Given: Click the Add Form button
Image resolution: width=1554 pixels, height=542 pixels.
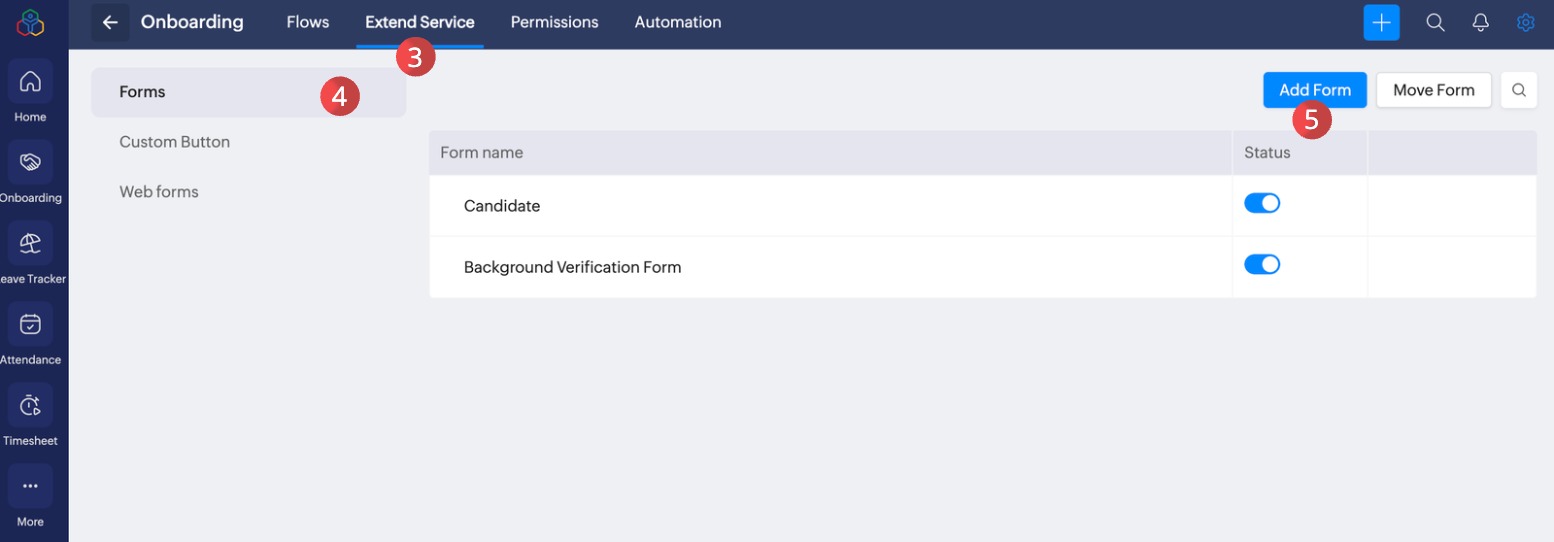Looking at the screenshot, I should point(1315,90).
